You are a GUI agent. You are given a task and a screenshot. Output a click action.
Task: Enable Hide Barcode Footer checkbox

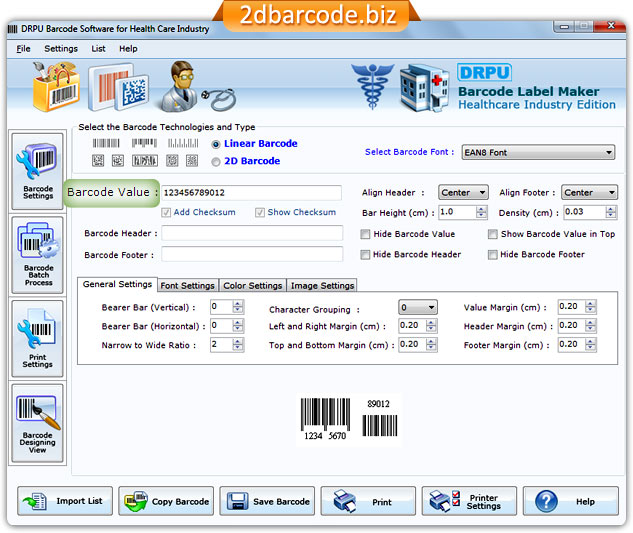493,255
